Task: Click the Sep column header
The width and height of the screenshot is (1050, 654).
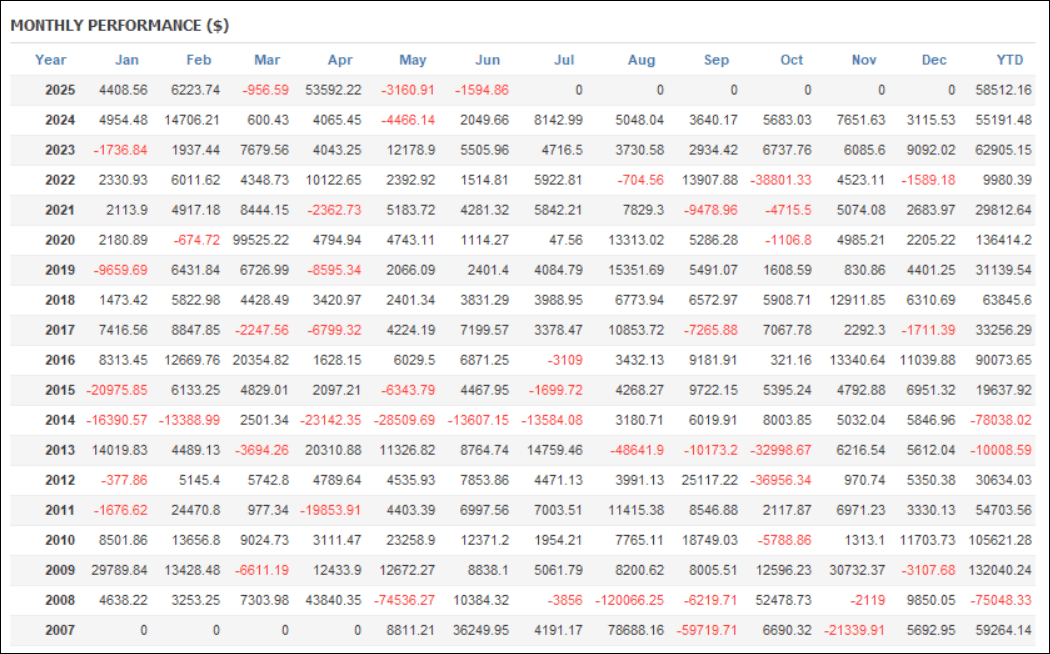Action: tap(716, 60)
